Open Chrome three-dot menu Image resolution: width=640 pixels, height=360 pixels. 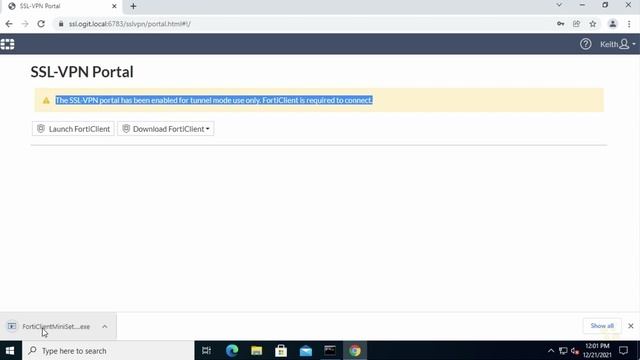[x=629, y=24]
